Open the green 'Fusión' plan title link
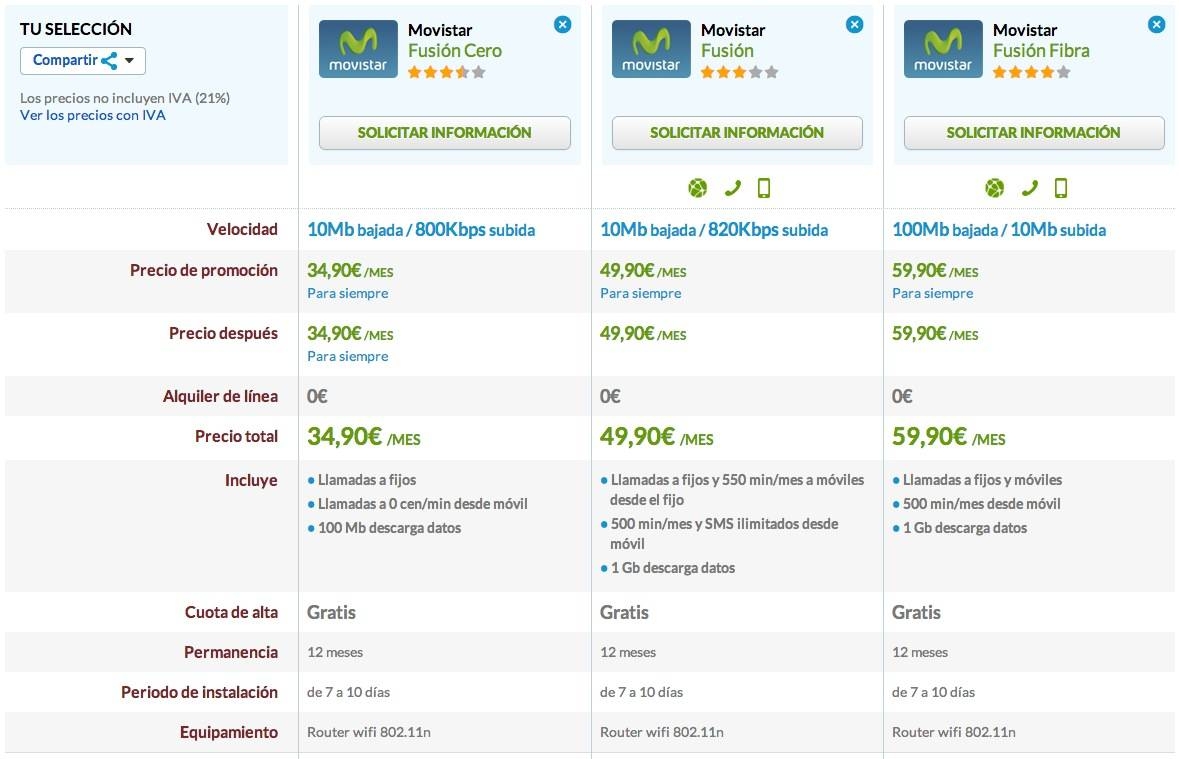1179x759 pixels. pos(727,50)
